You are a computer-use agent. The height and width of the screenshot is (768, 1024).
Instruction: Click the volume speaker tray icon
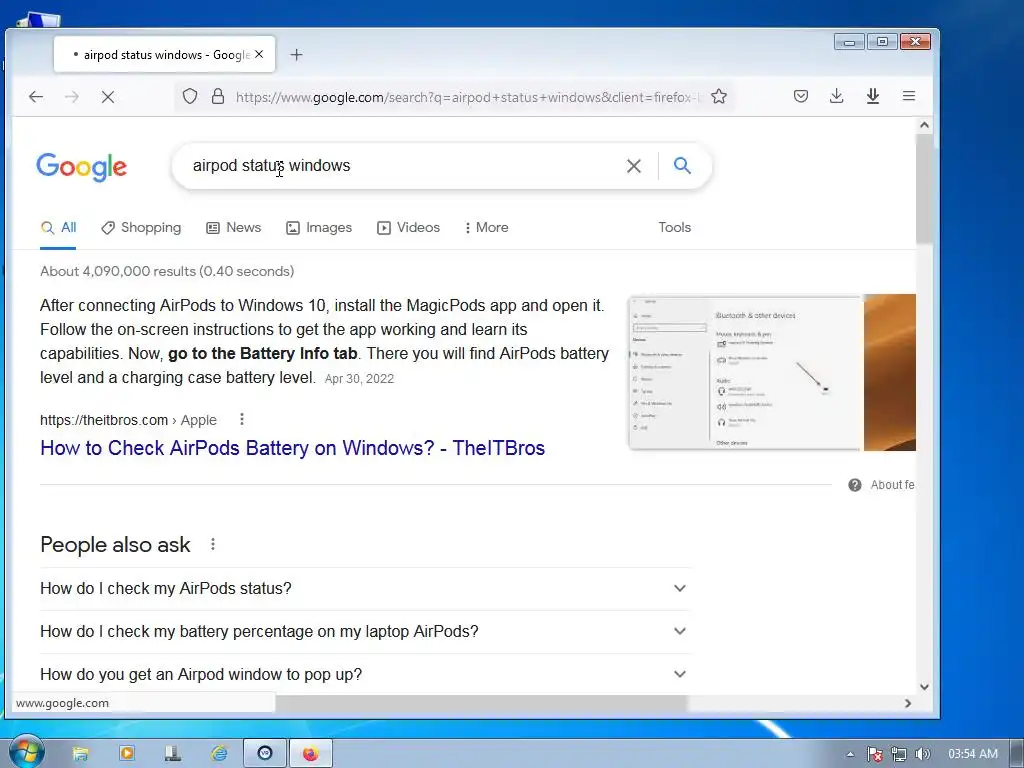pyautogui.click(x=922, y=754)
